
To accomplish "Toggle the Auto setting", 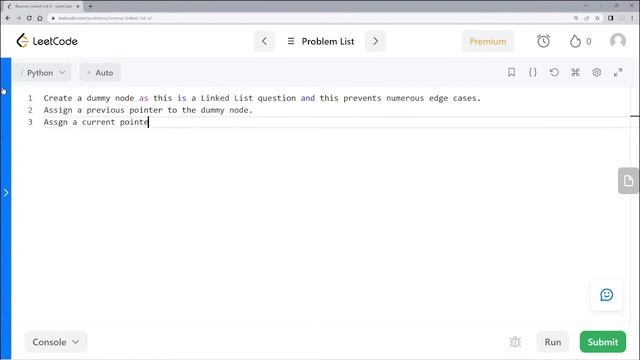I will [100, 73].
